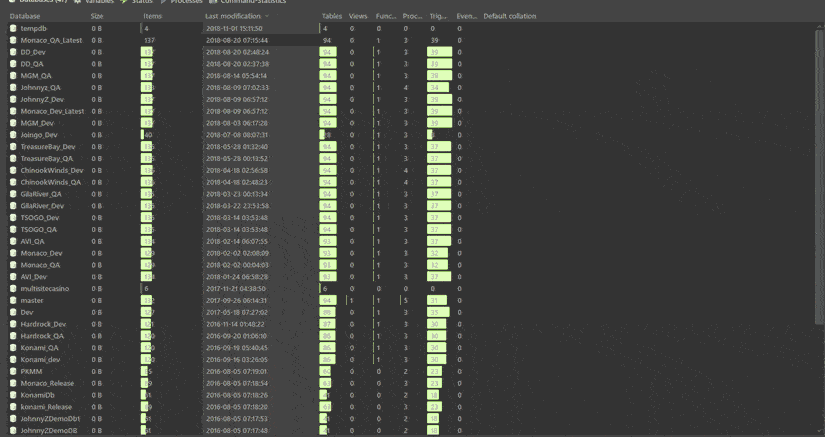Click the database icon beside JohnnyZ_Dev
825x437 pixels.
(x=13, y=99)
